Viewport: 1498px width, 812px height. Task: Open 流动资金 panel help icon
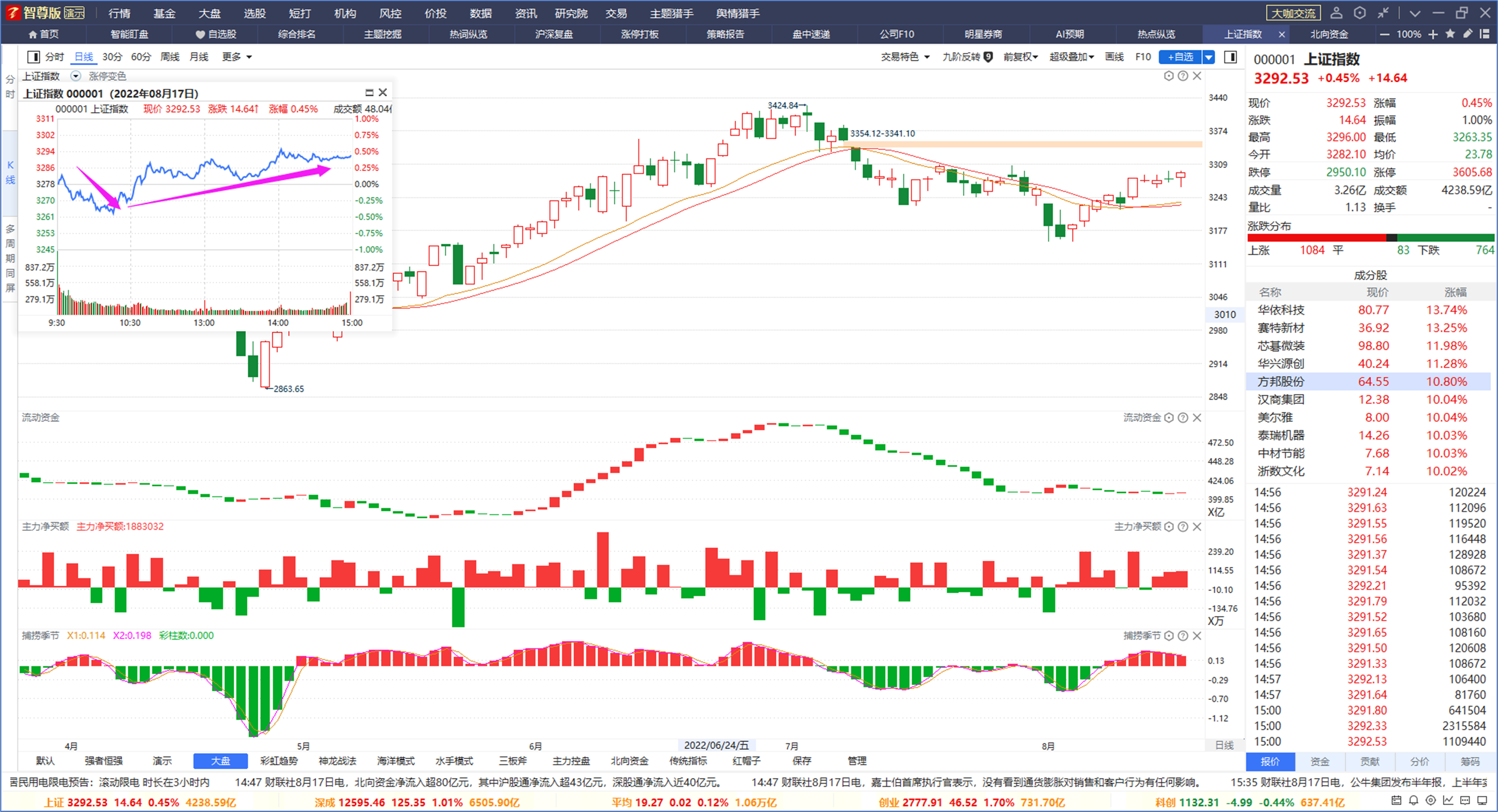pos(1182,417)
